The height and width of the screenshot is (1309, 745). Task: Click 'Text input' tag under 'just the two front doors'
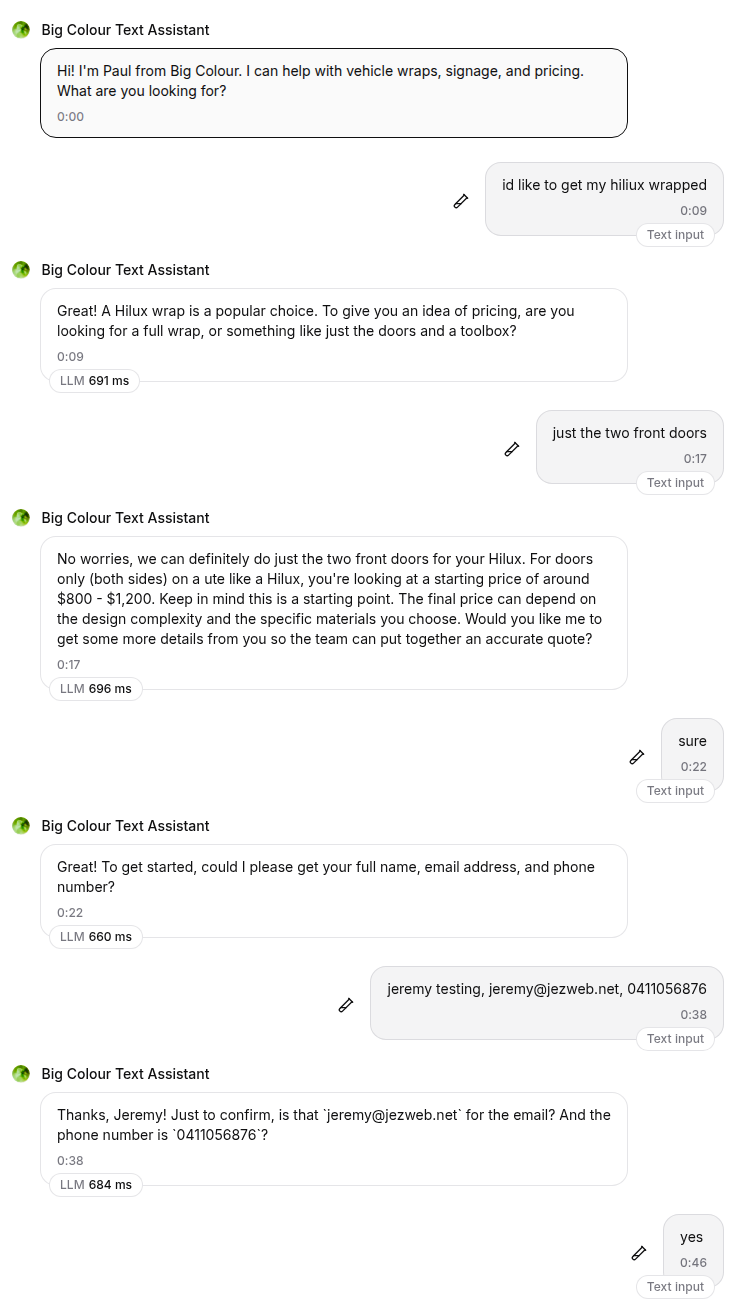click(x=675, y=483)
